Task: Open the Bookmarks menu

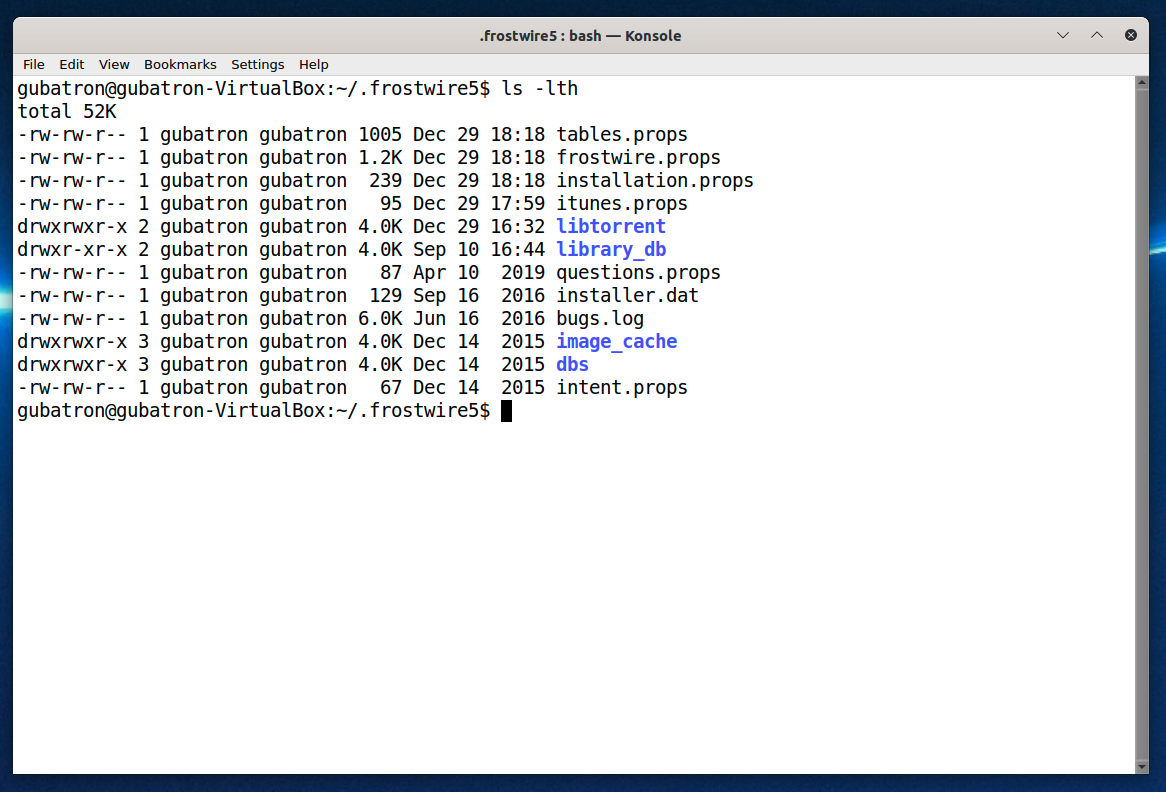Action: 180,64
